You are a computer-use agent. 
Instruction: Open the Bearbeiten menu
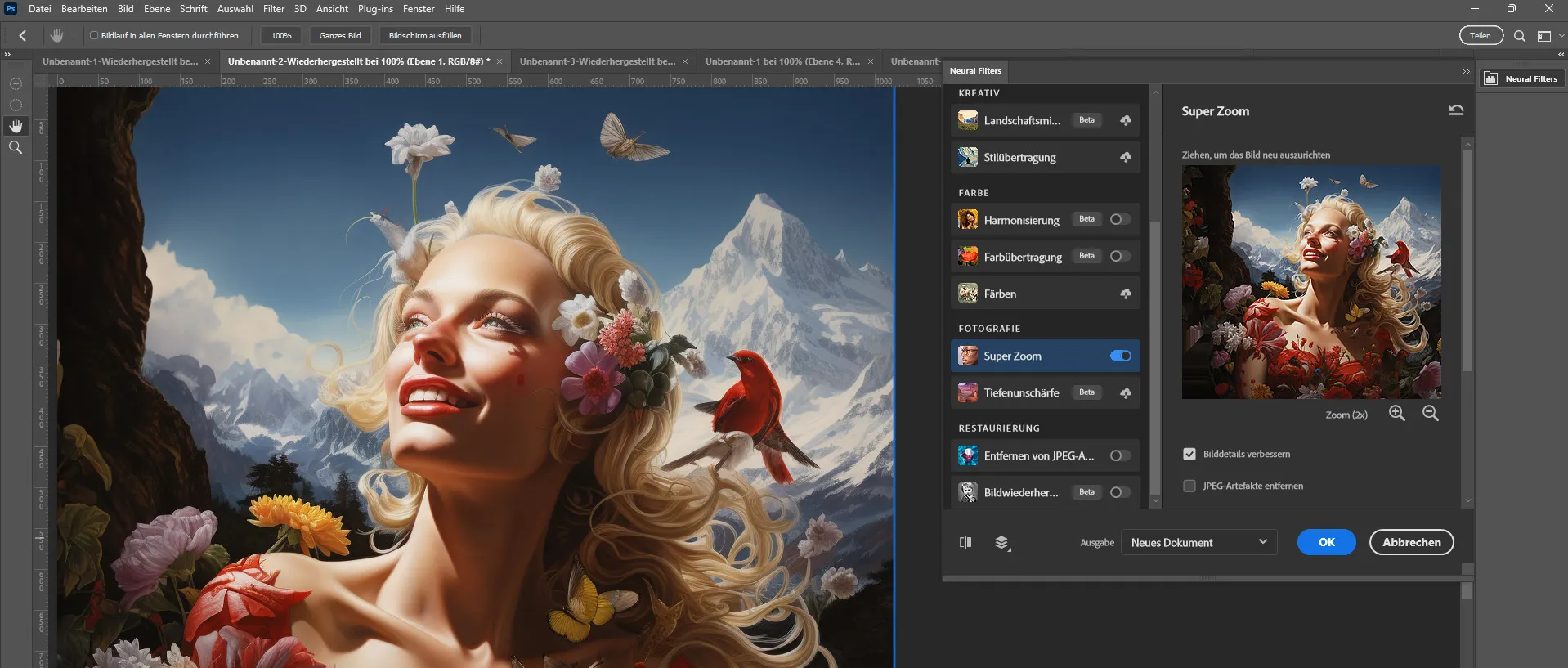84,9
